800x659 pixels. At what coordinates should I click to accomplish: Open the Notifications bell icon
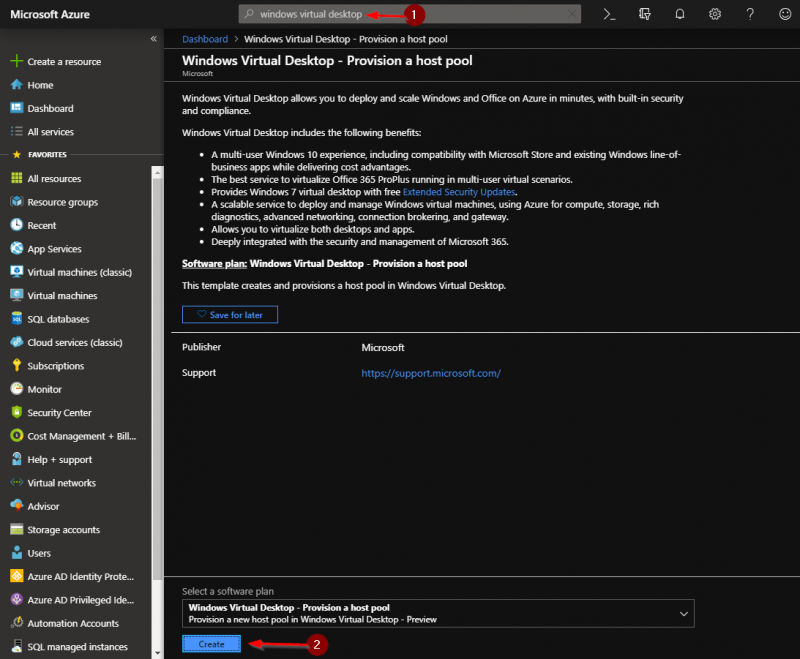click(681, 14)
